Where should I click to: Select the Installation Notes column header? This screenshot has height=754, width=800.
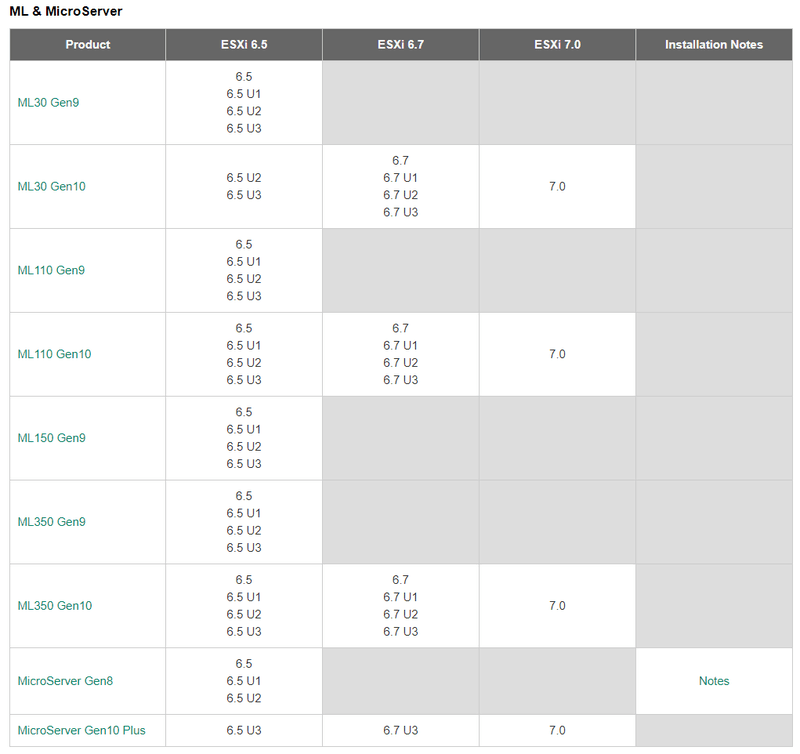pos(714,45)
